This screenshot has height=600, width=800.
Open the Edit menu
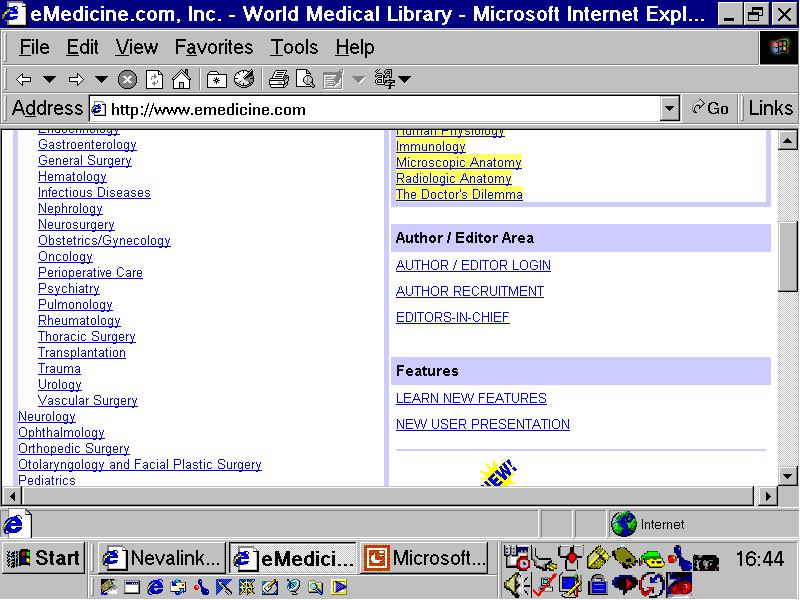(82, 47)
